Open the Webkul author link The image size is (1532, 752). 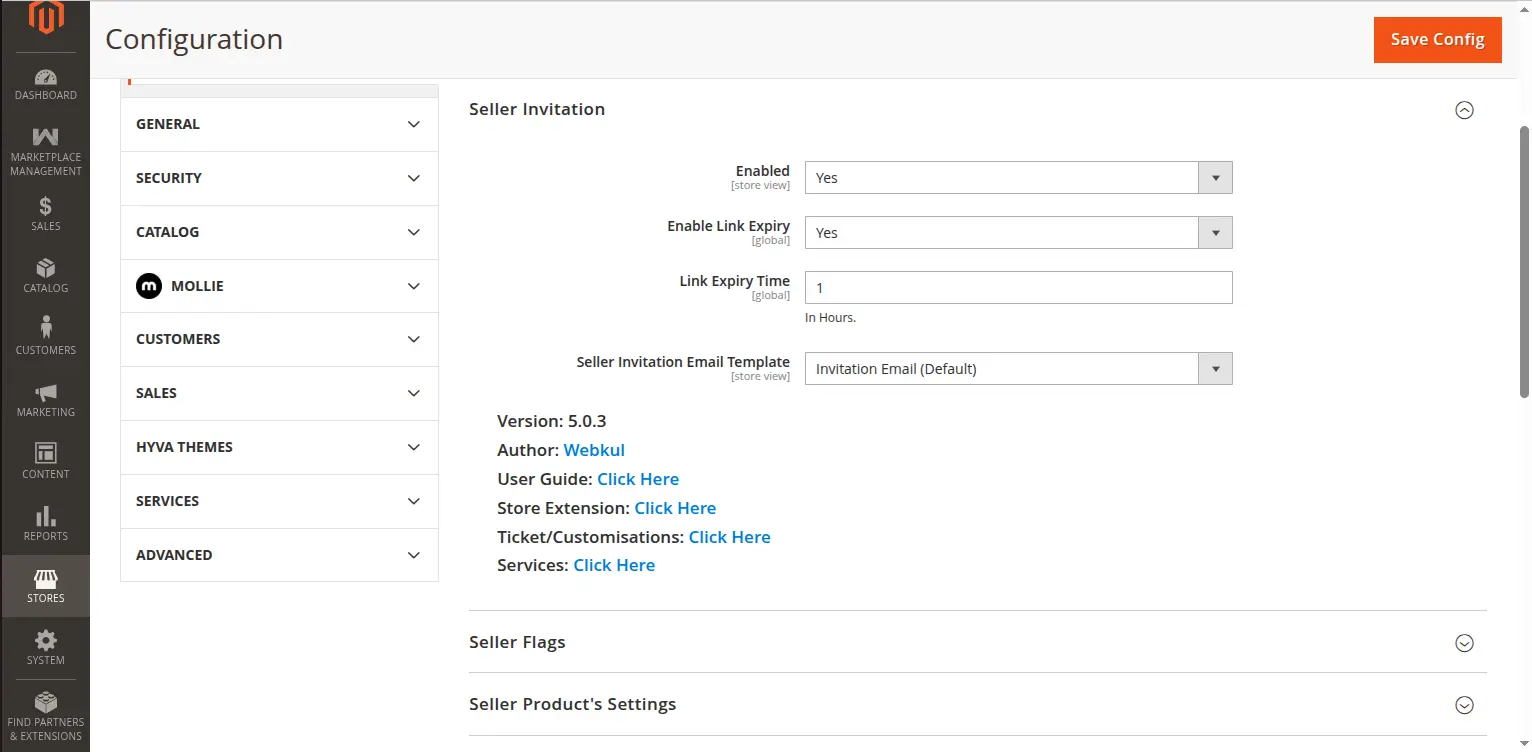point(594,451)
